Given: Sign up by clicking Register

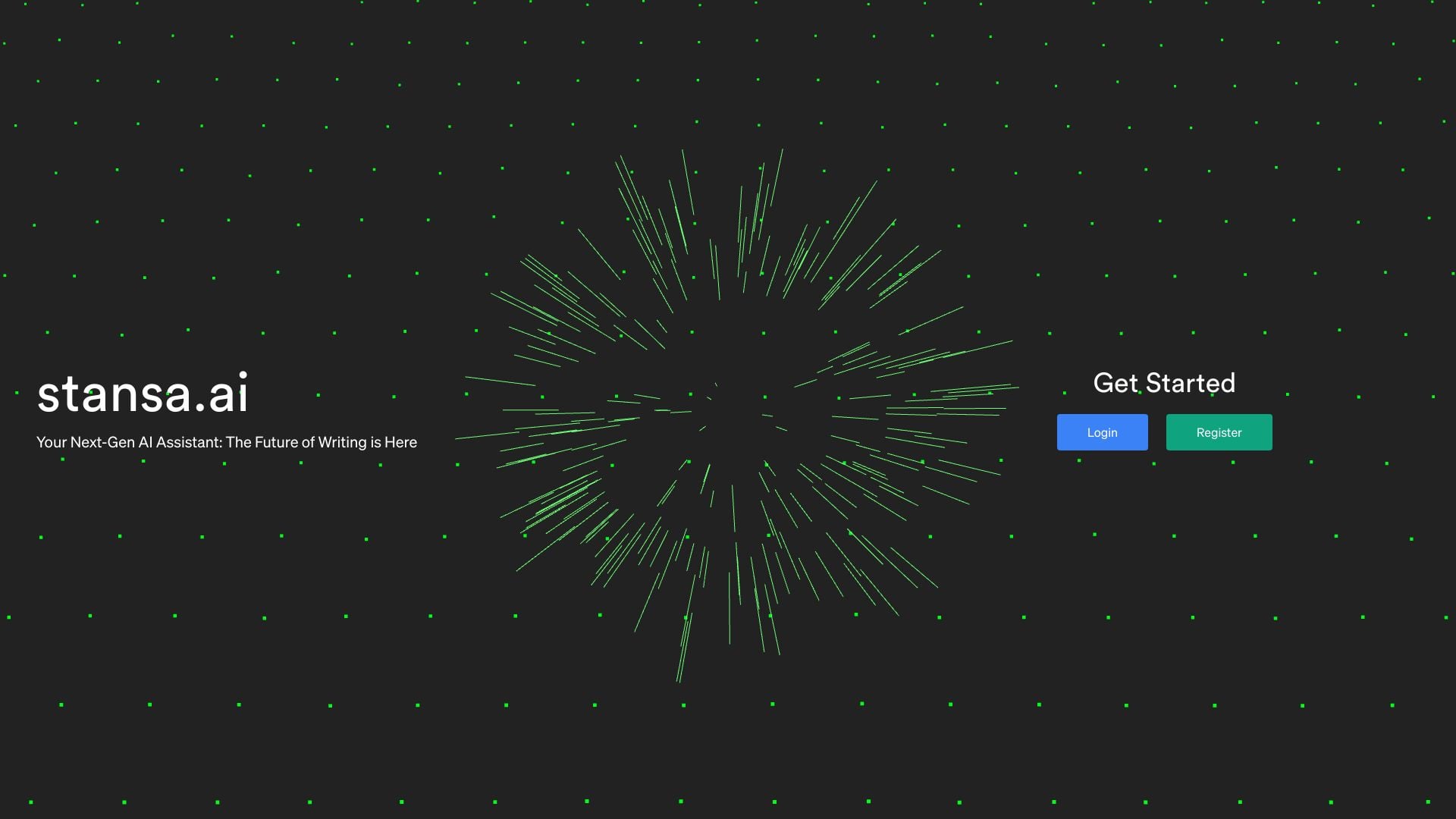Looking at the screenshot, I should click(x=1219, y=432).
